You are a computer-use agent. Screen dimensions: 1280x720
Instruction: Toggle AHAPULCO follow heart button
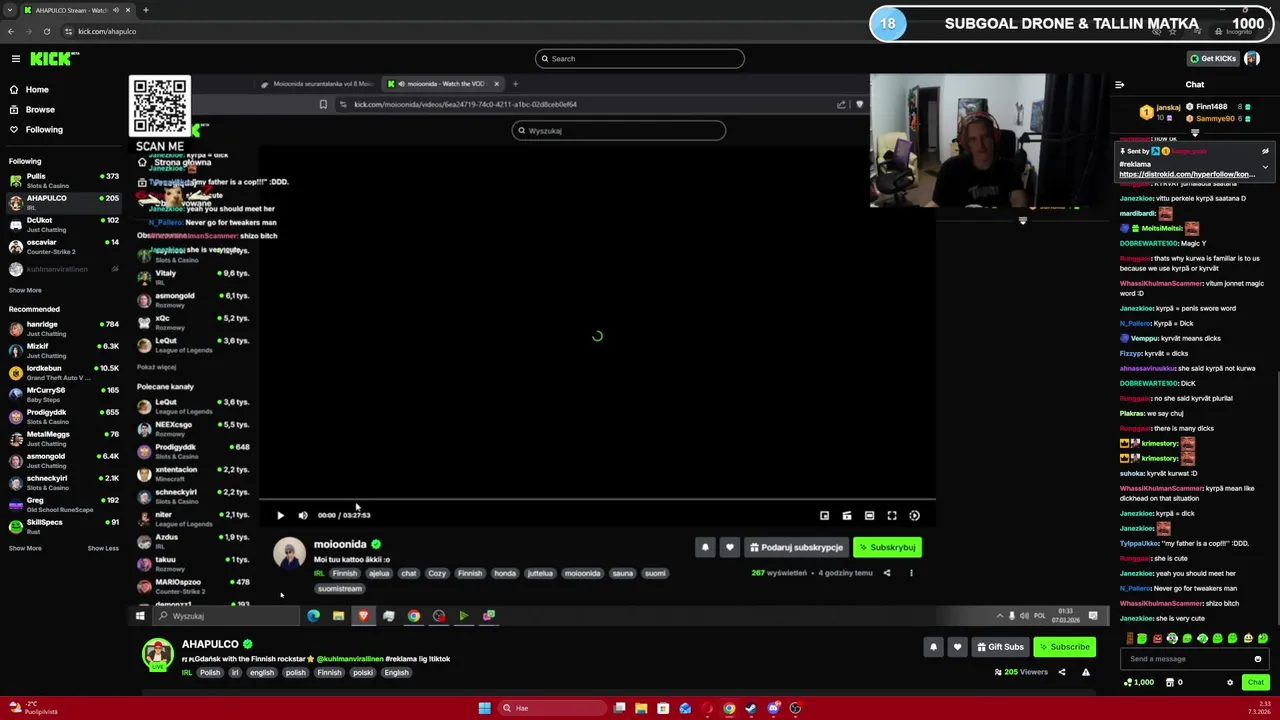(957, 647)
